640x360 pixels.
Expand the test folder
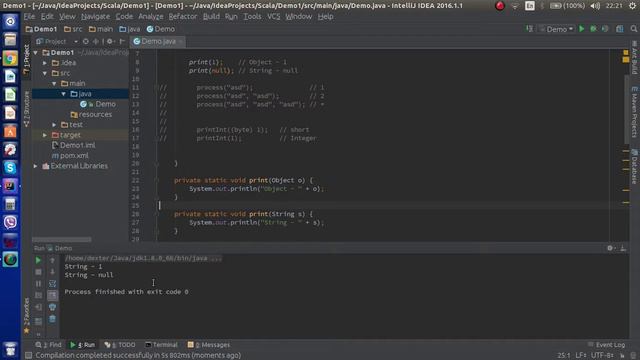coord(54,124)
